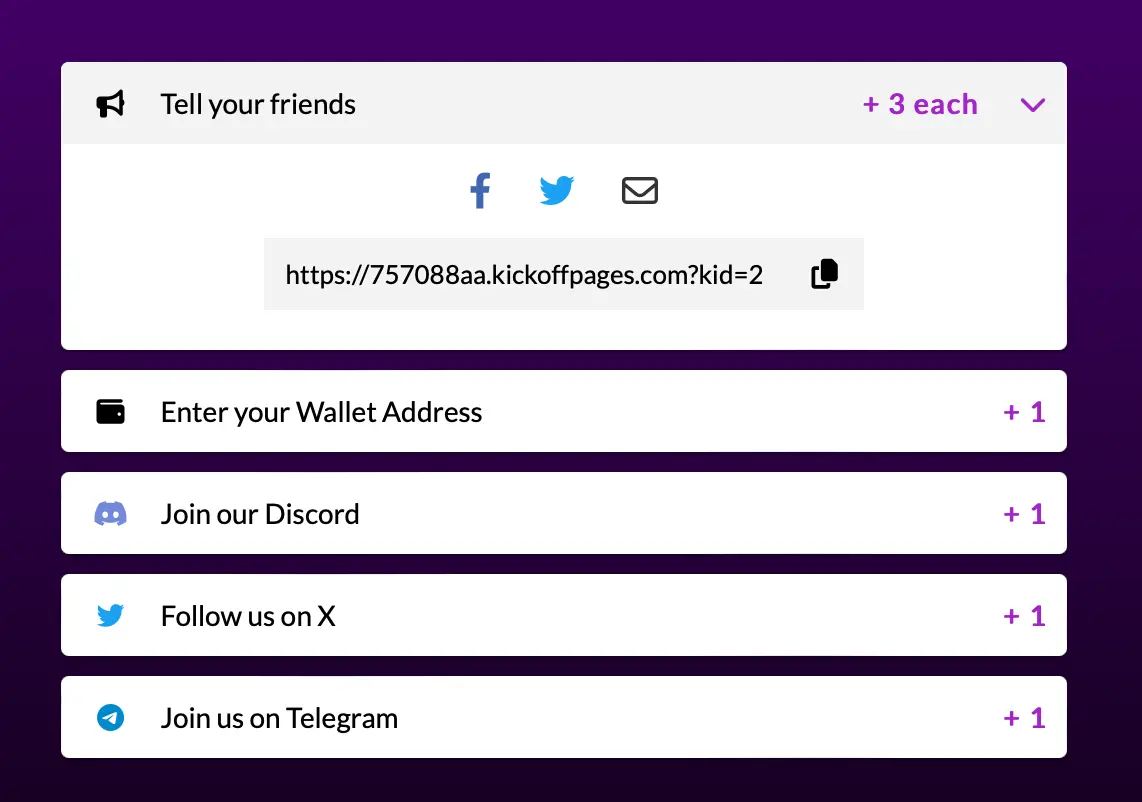Image resolution: width=1142 pixels, height=802 pixels.
Task: Click +1 reward on Telegram row
Action: click(x=1024, y=718)
